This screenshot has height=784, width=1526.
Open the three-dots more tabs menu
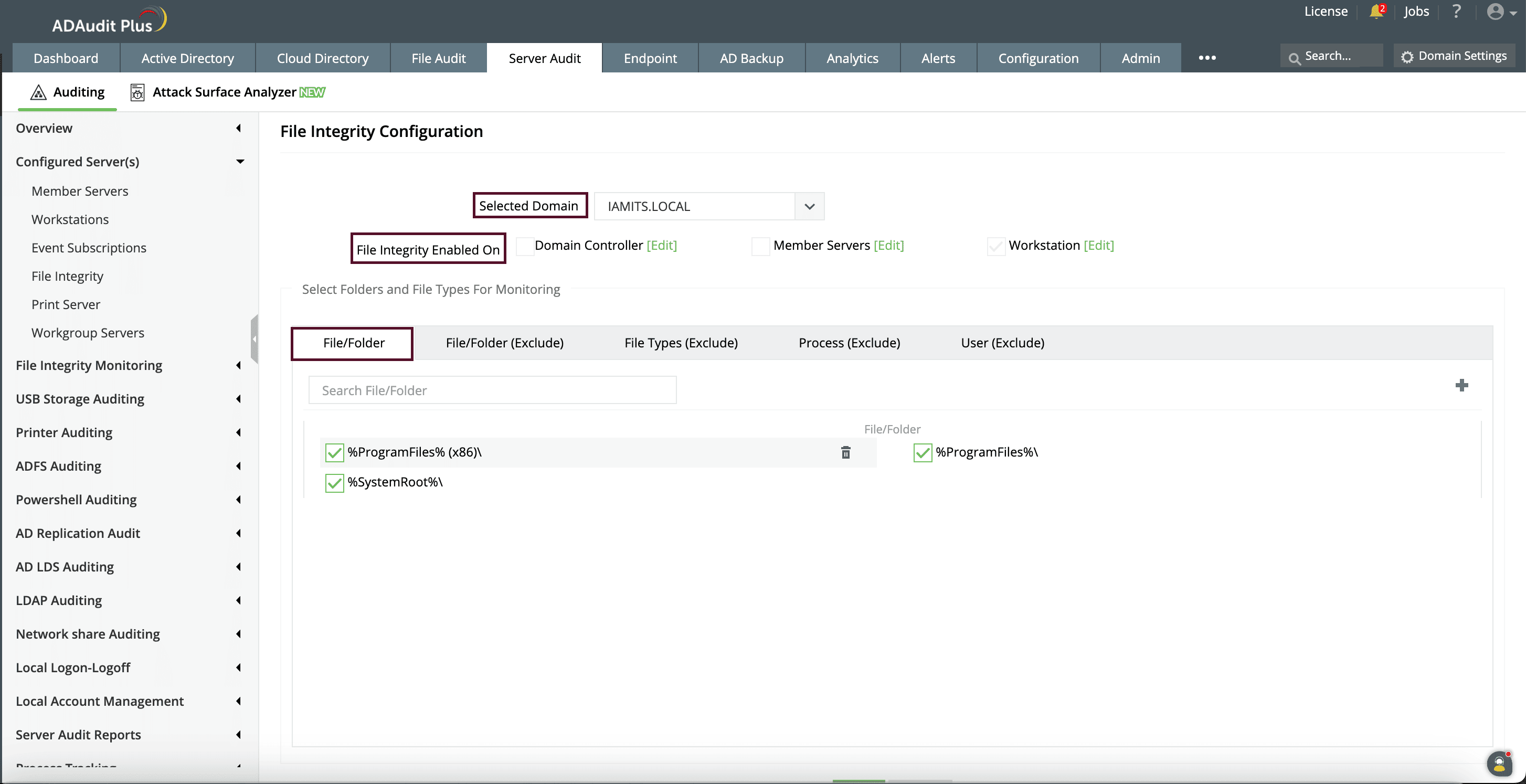click(1207, 58)
